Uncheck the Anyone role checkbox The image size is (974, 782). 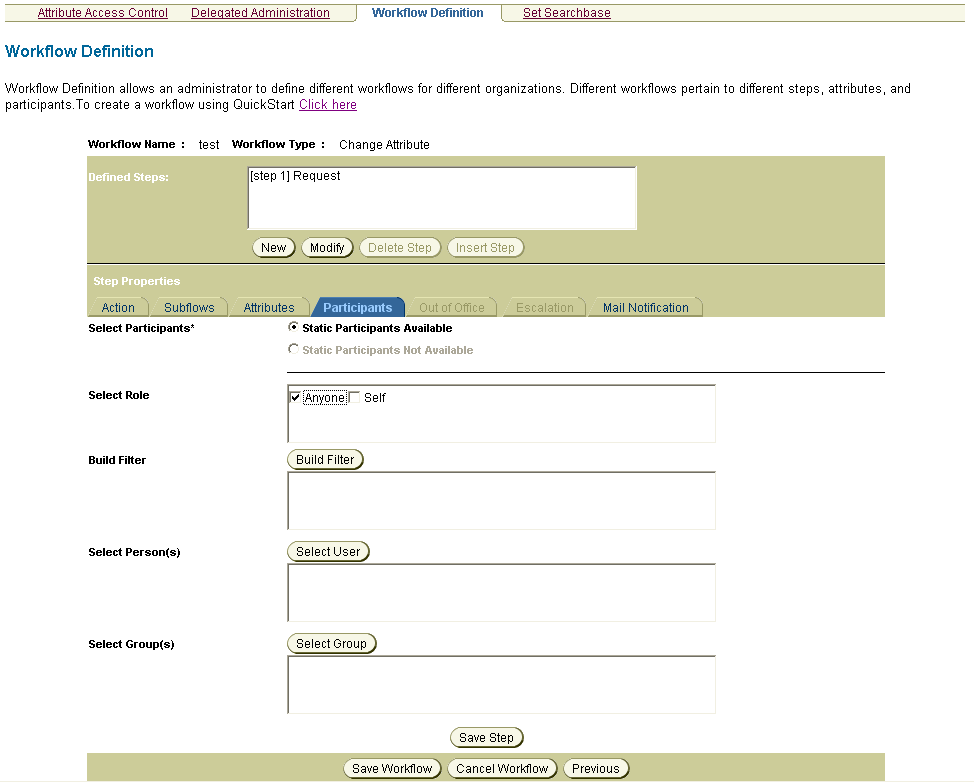[x=295, y=398]
